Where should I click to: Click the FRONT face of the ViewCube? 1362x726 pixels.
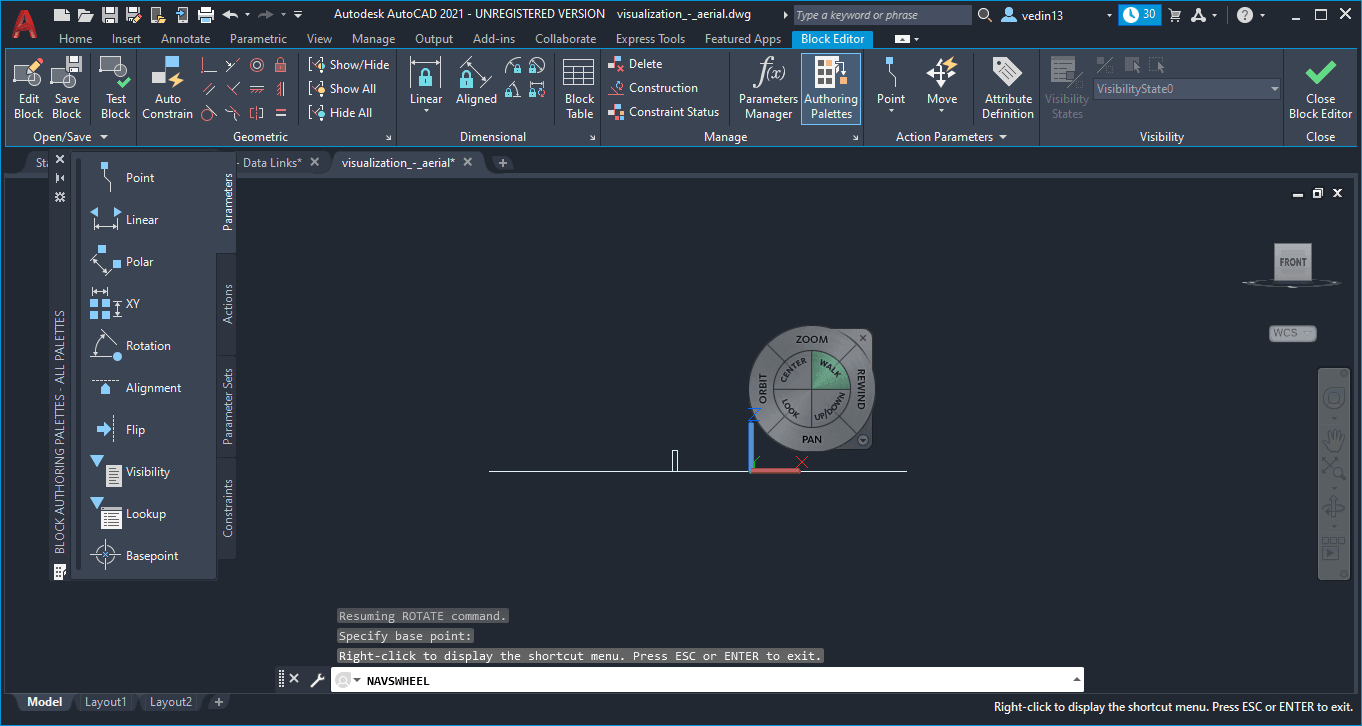(1292, 262)
